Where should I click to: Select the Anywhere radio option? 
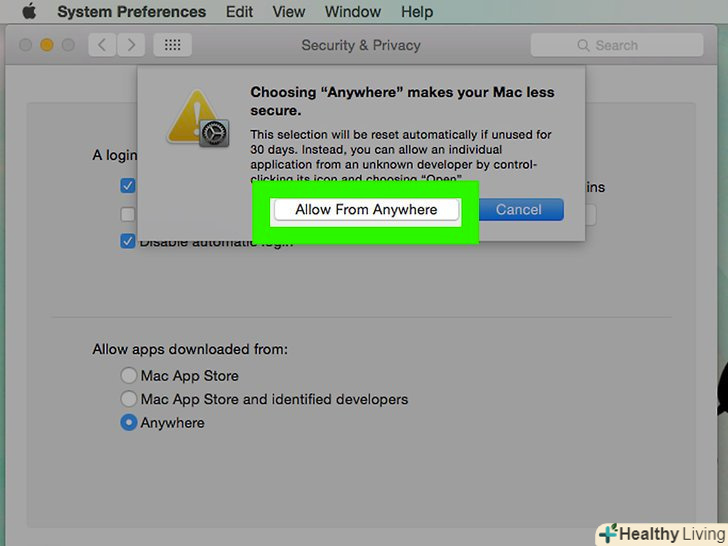129,422
